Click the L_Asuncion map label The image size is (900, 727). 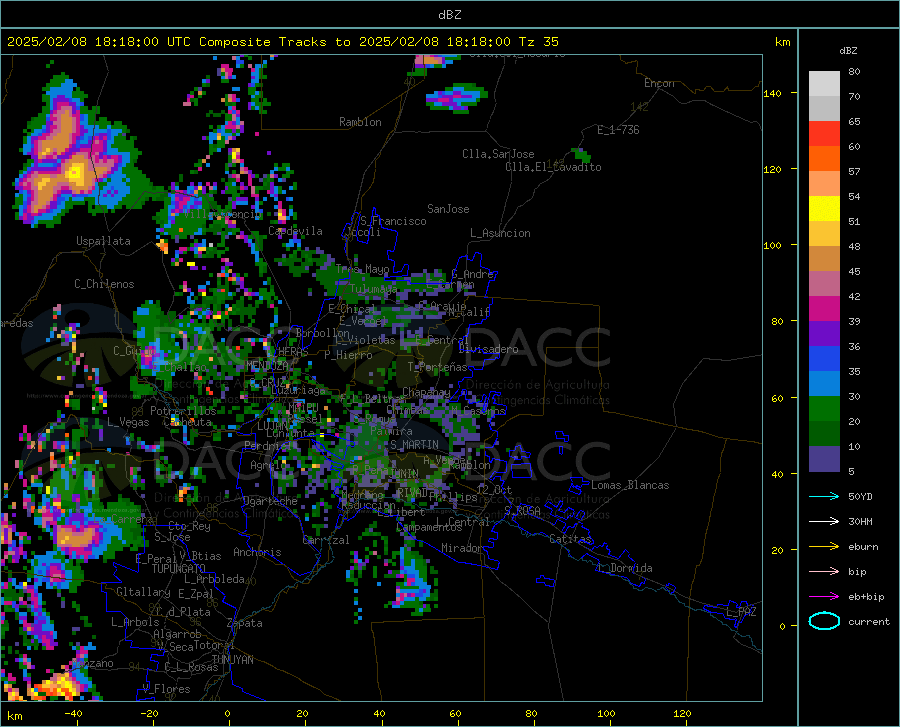coord(500,233)
